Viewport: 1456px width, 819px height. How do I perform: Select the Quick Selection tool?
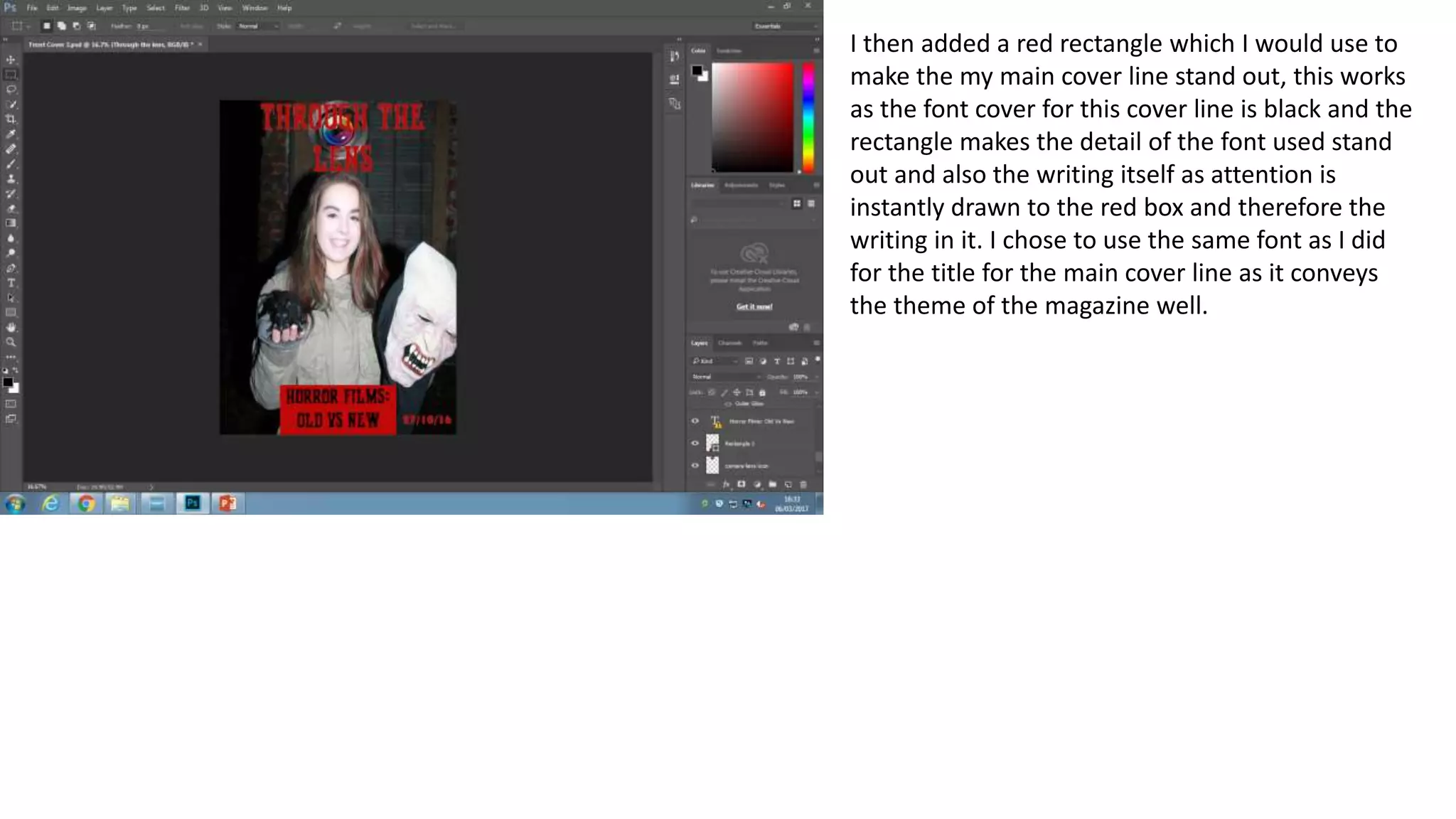(x=11, y=105)
